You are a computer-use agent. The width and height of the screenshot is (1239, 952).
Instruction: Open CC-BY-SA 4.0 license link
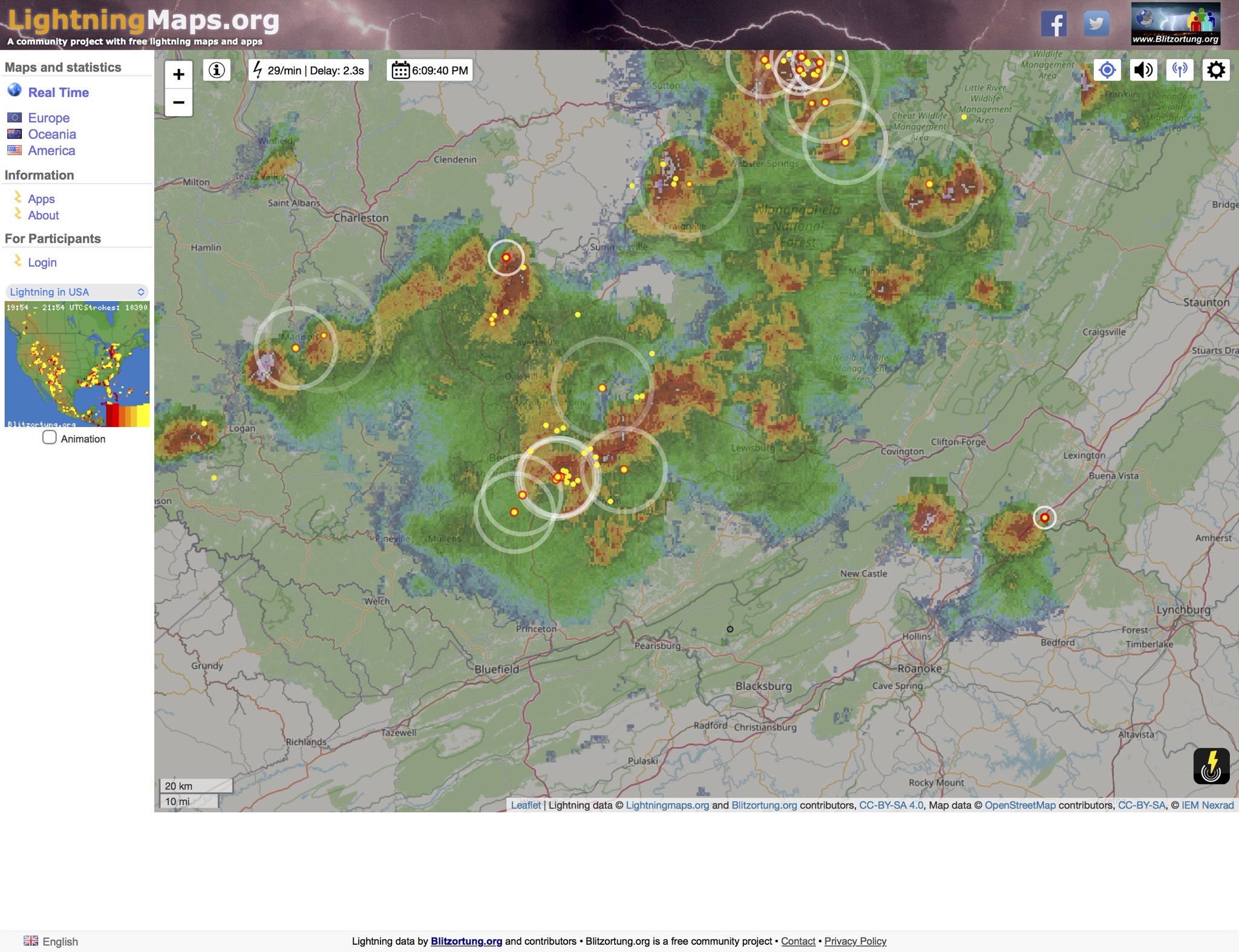click(x=891, y=805)
